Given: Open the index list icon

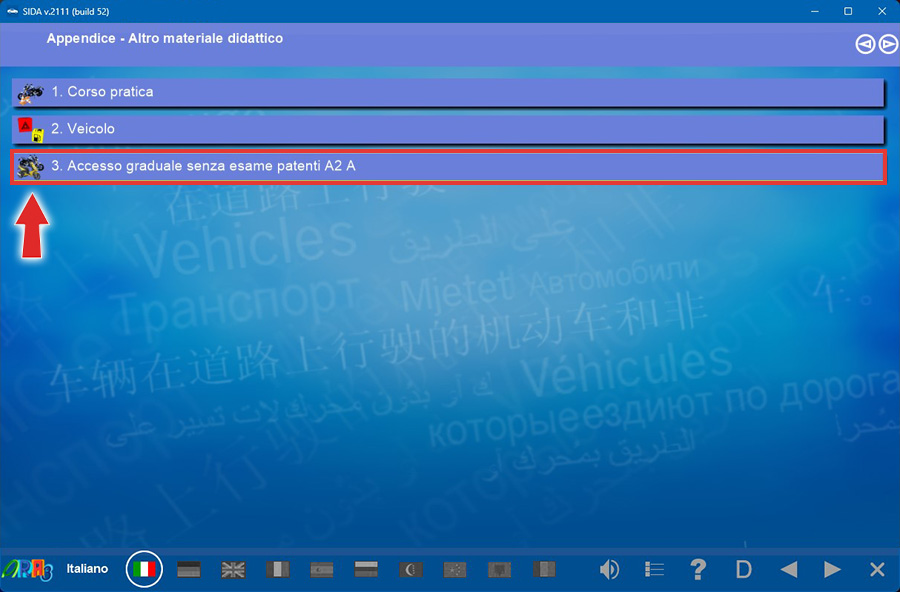Looking at the screenshot, I should pos(655,569).
